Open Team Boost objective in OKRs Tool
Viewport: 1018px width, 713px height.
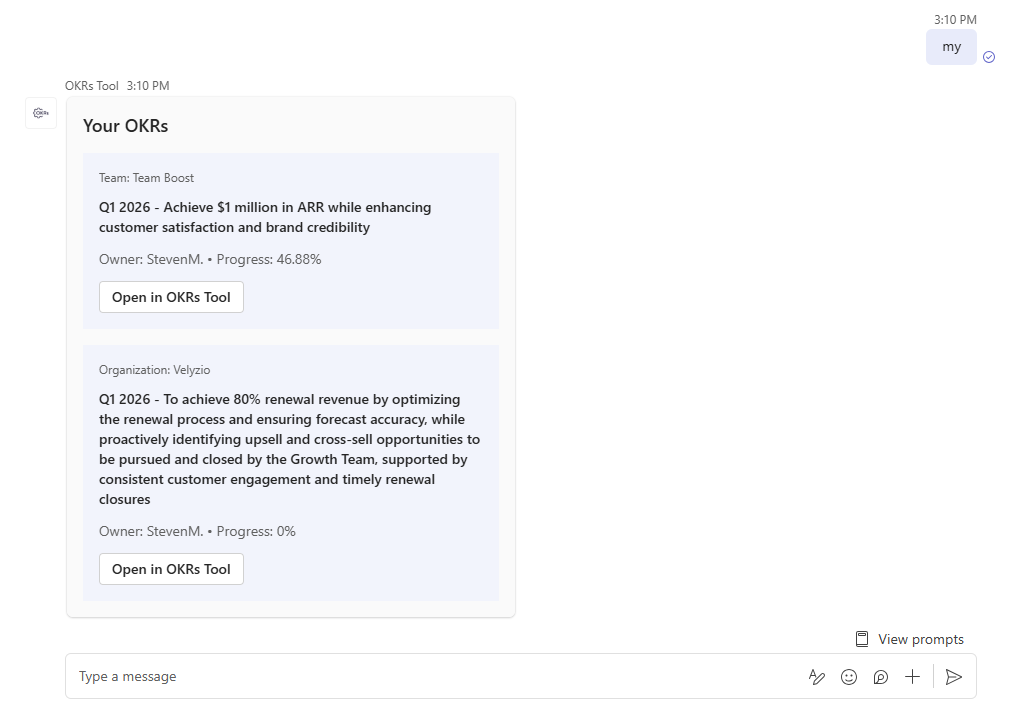170,297
